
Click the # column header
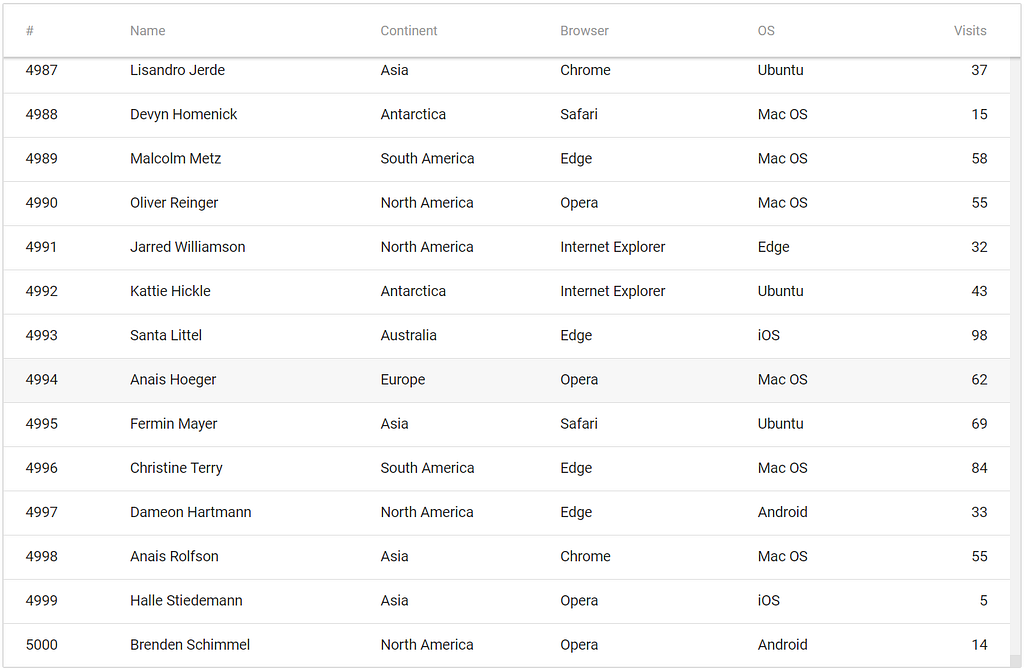click(x=29, y=31)
